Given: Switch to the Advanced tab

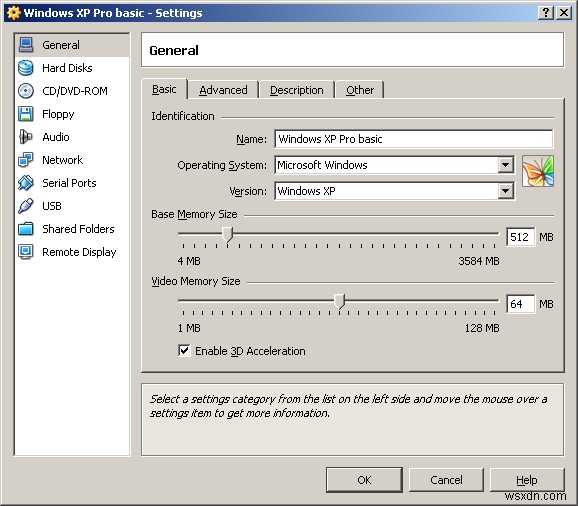Looking at the screenshot, I should pos(223,90).
